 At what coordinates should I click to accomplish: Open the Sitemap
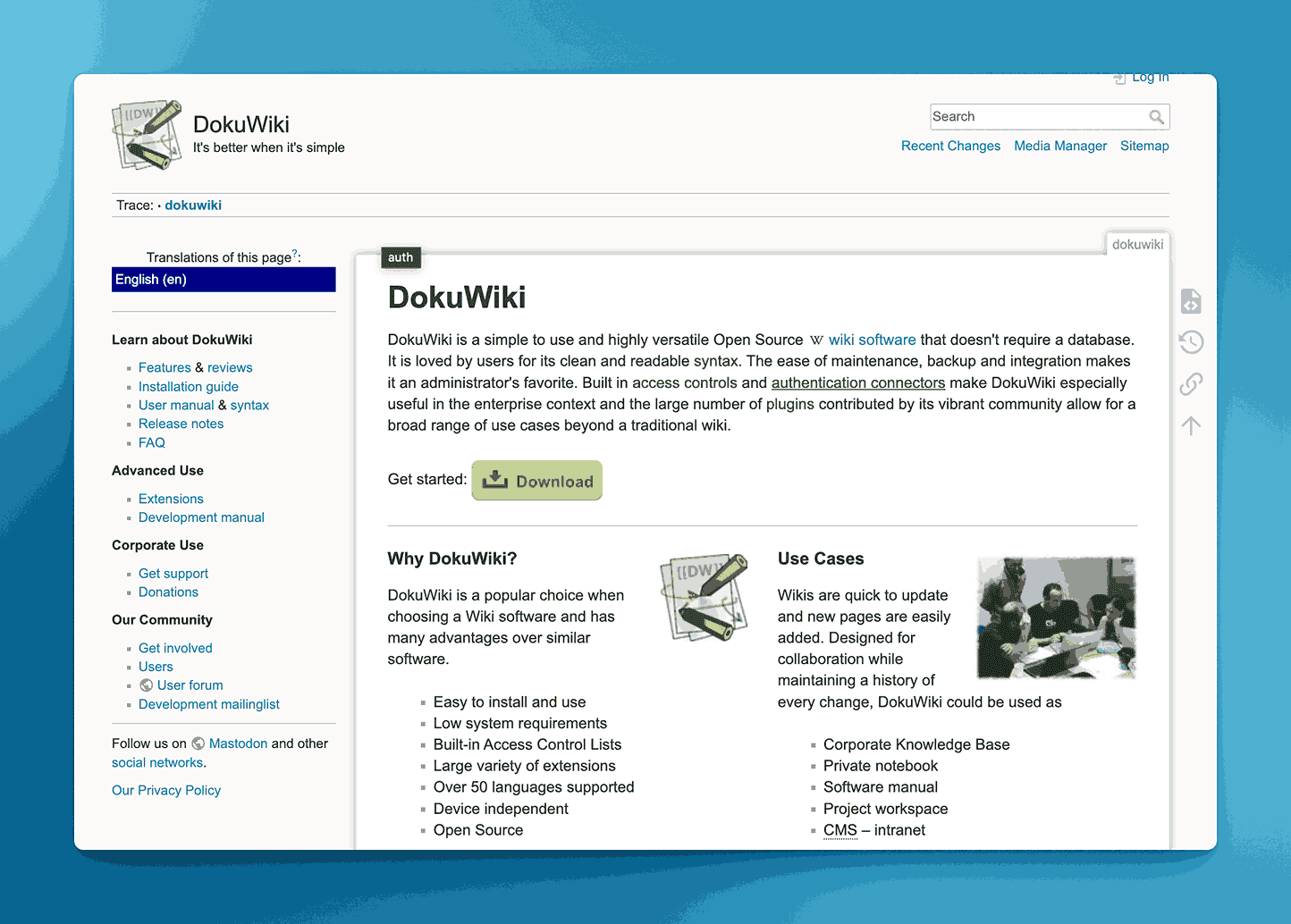[x=1144, y=146]
